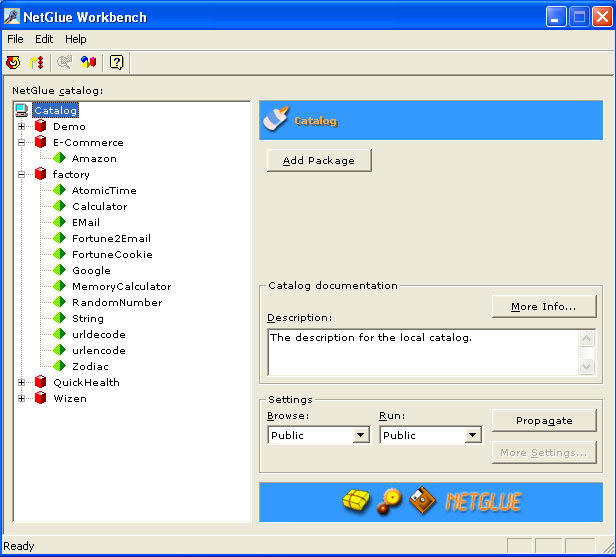Click the red package icon next to Wizen
This screenshot has width=616, height=557.
(40, 398)
